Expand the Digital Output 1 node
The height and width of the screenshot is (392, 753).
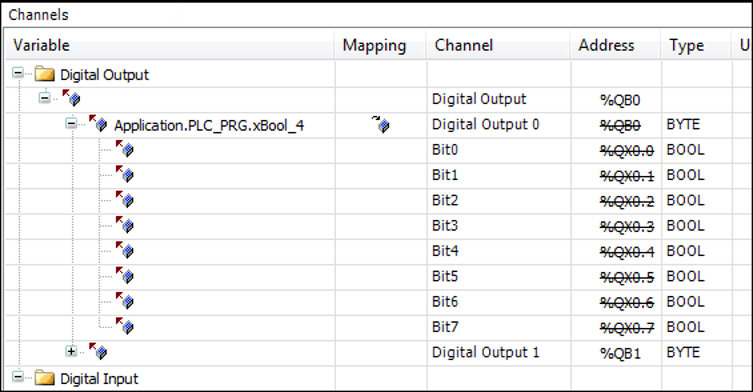coord(71,351)
